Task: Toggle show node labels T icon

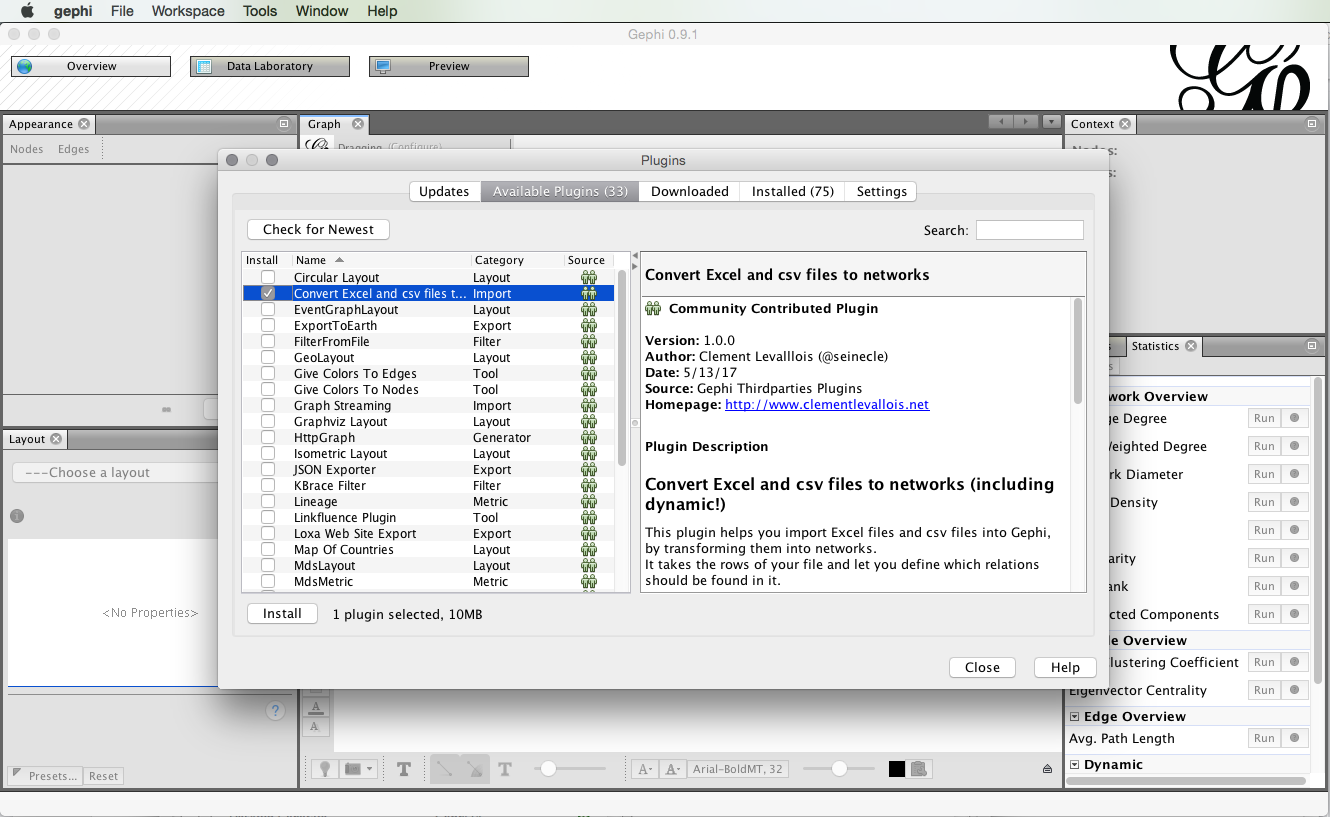Action: click(x=404, y=769)
